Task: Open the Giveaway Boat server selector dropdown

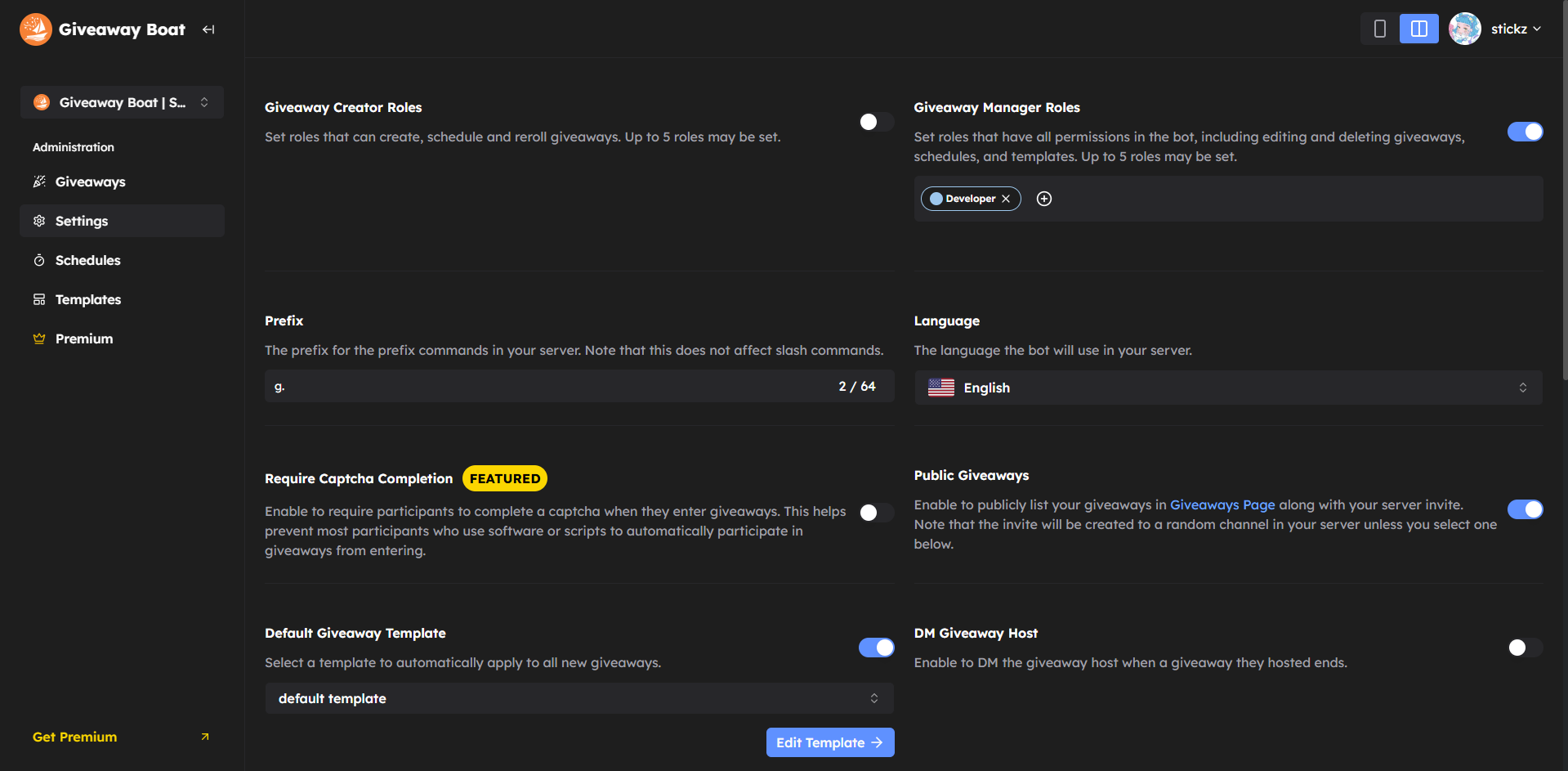Action: click(122, 102)
